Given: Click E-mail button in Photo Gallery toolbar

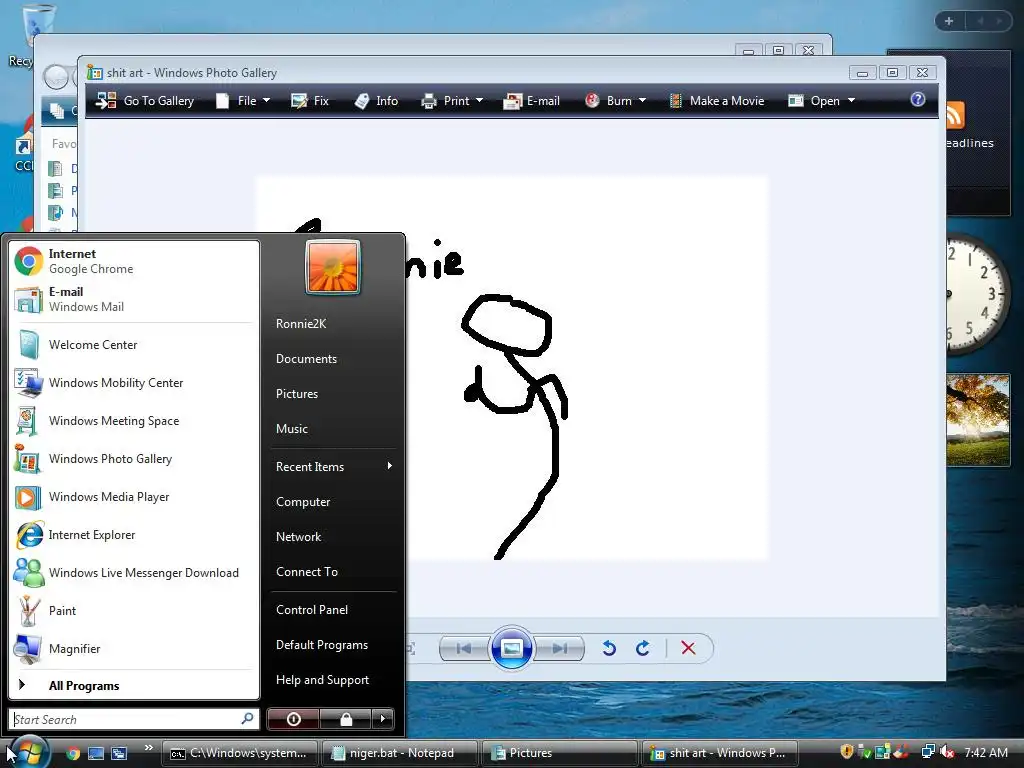Looking at the screenshot, I should (532, 101).
